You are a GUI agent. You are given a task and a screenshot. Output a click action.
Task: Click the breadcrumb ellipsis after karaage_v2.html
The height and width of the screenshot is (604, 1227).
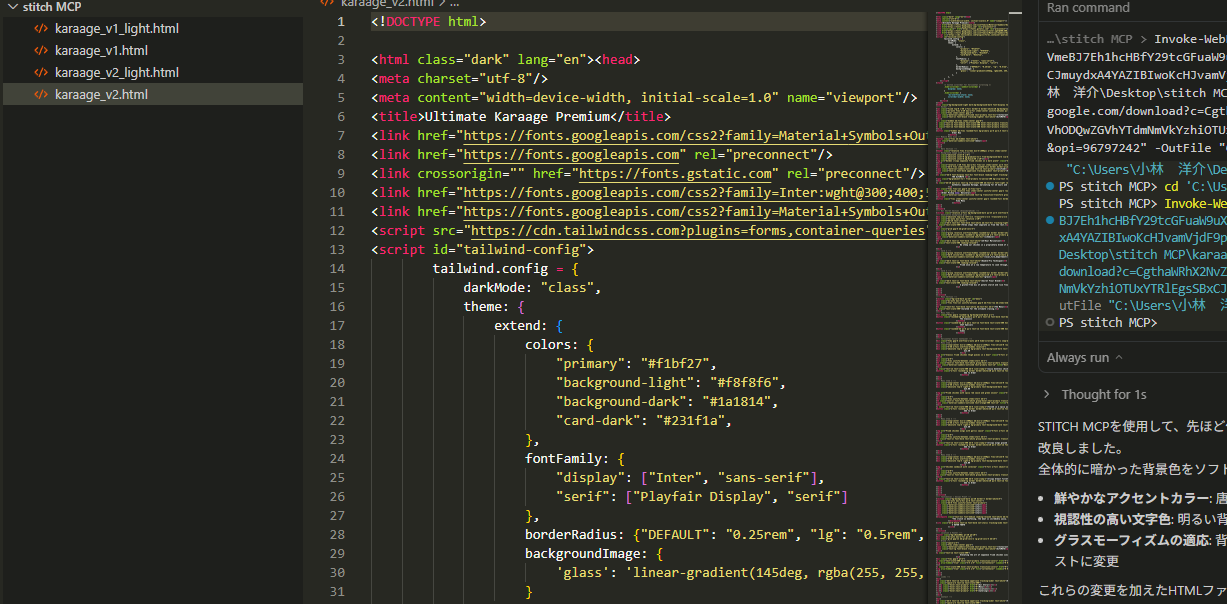coord(454,3)
